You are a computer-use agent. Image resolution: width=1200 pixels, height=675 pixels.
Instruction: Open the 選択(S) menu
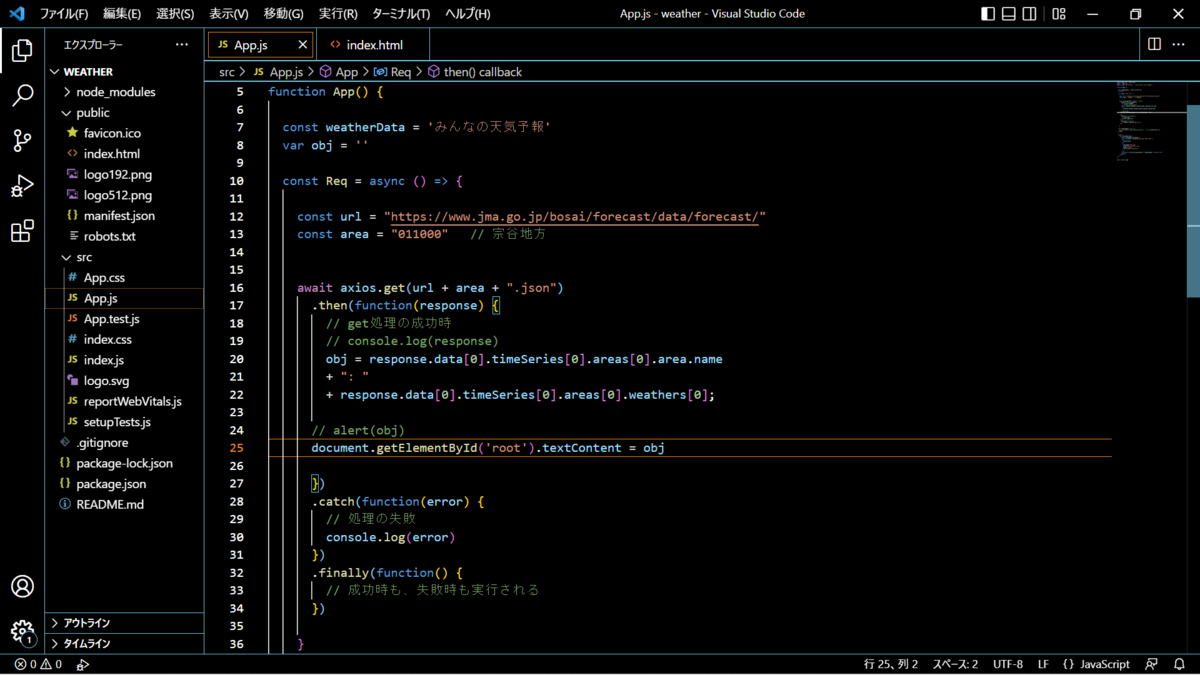[x=175, y=14]
